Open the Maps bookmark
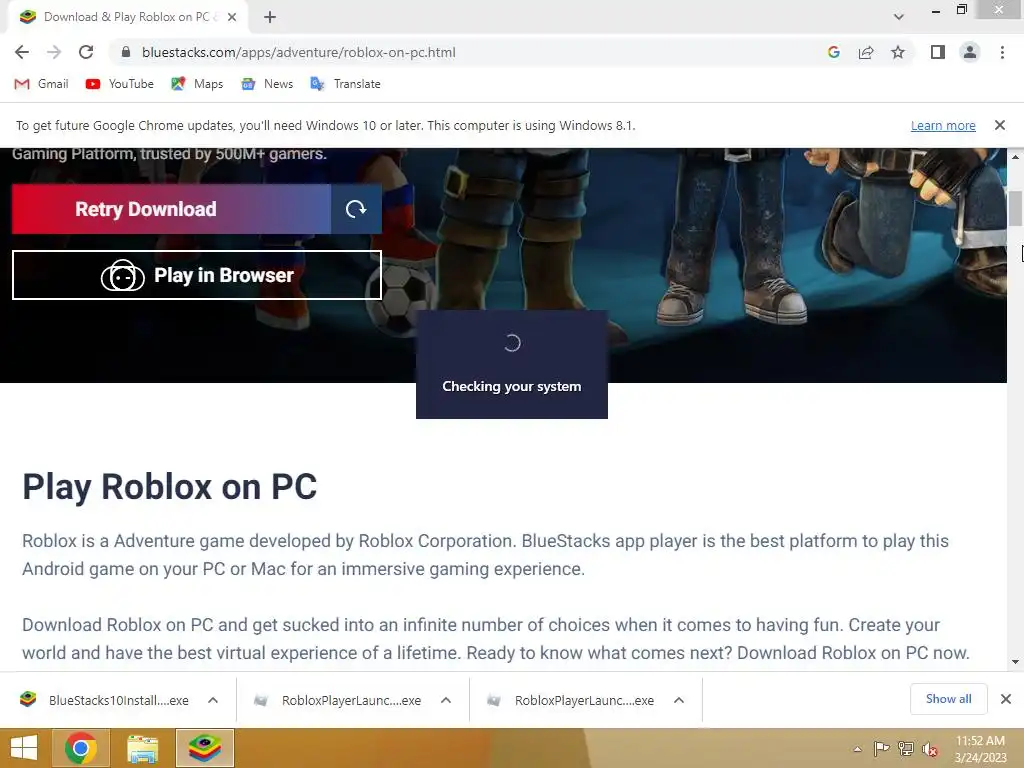The width and height of the screenshot is (1024, 768). pyautogui.click(x=197, y=84)
